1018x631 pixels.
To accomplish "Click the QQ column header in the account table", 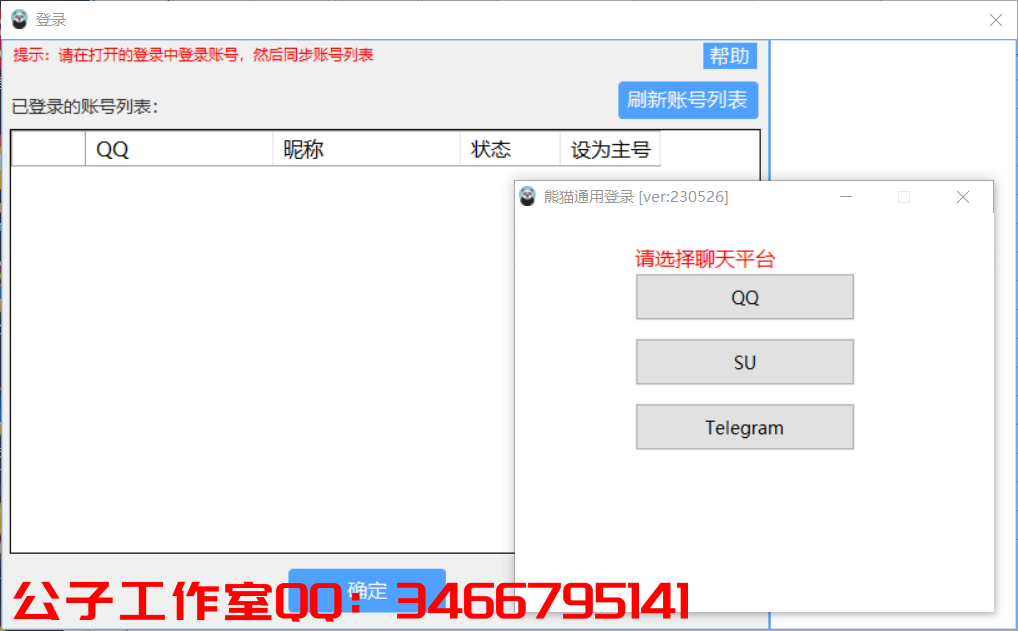I will click(x=179, y=149).
